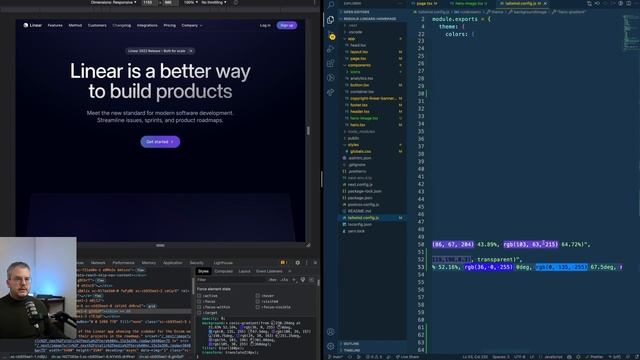Image resolution: width=640 pixels, height=360 pixels.
Task: Click the Pricing link in Linear navbar
Action: (x=169, y=25)
